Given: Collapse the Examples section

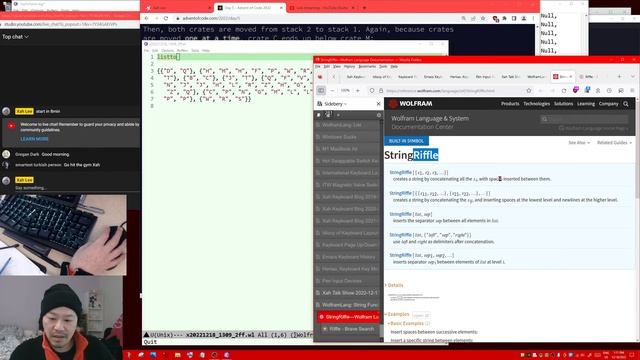Looking at the screenshot, I should [397, 314].
